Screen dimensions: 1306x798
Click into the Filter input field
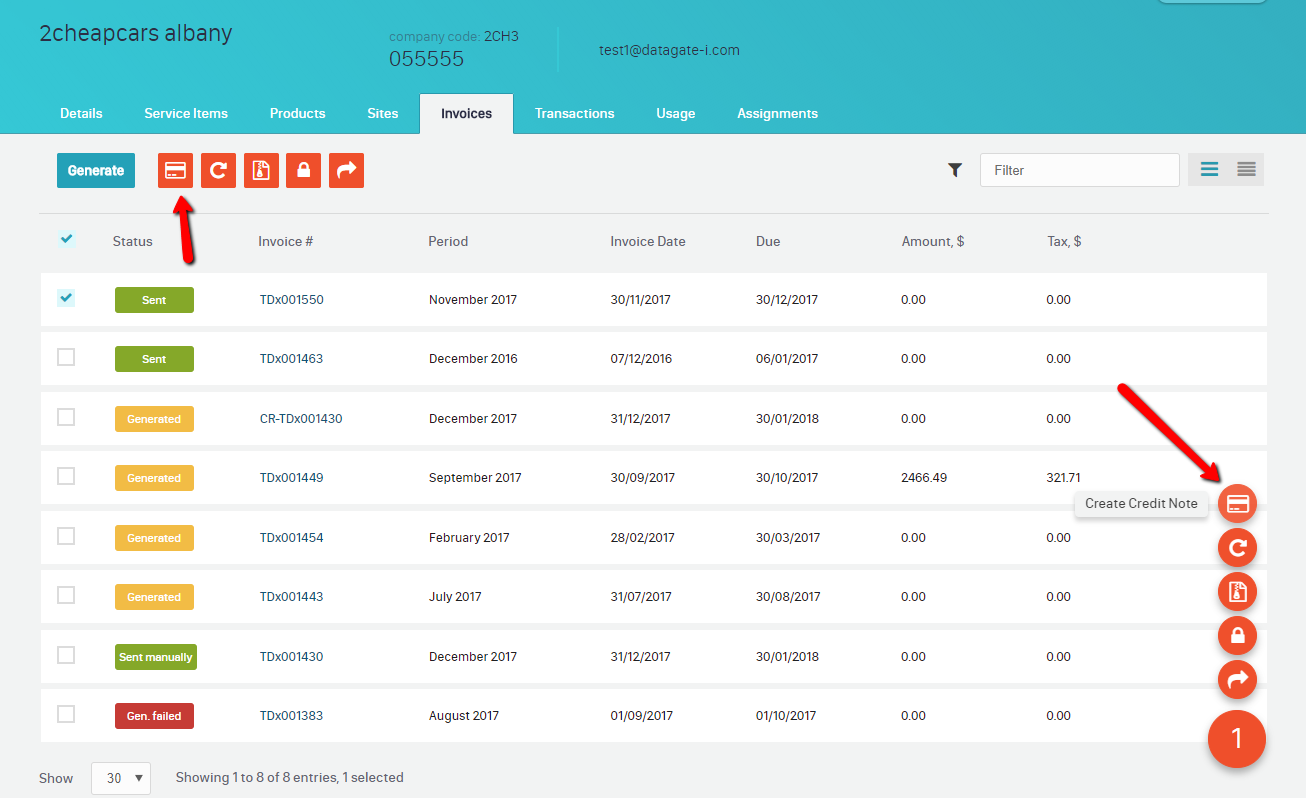[x=1079, y=170]
